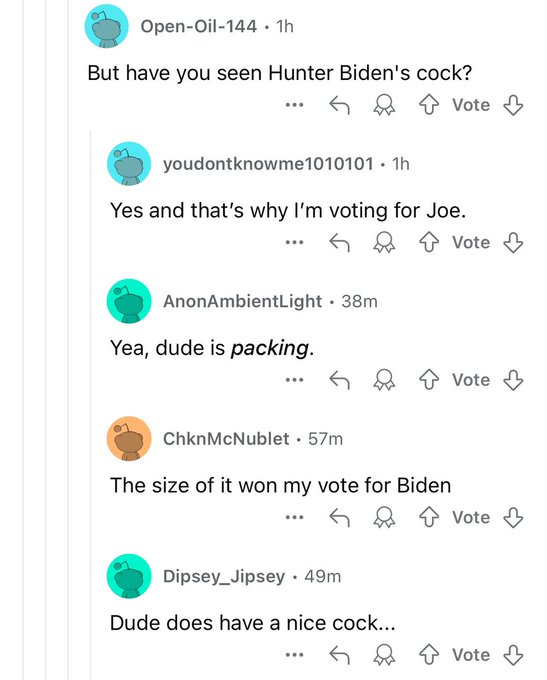Open more options on Dipsey_Jipsey's comment
The image size is (547, 680).
click(x=295, y=655)
